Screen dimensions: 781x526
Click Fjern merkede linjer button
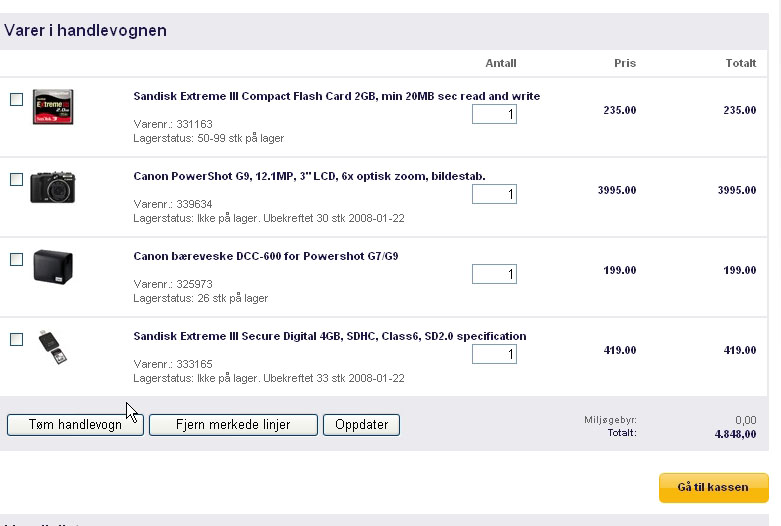tap(233, 425)
